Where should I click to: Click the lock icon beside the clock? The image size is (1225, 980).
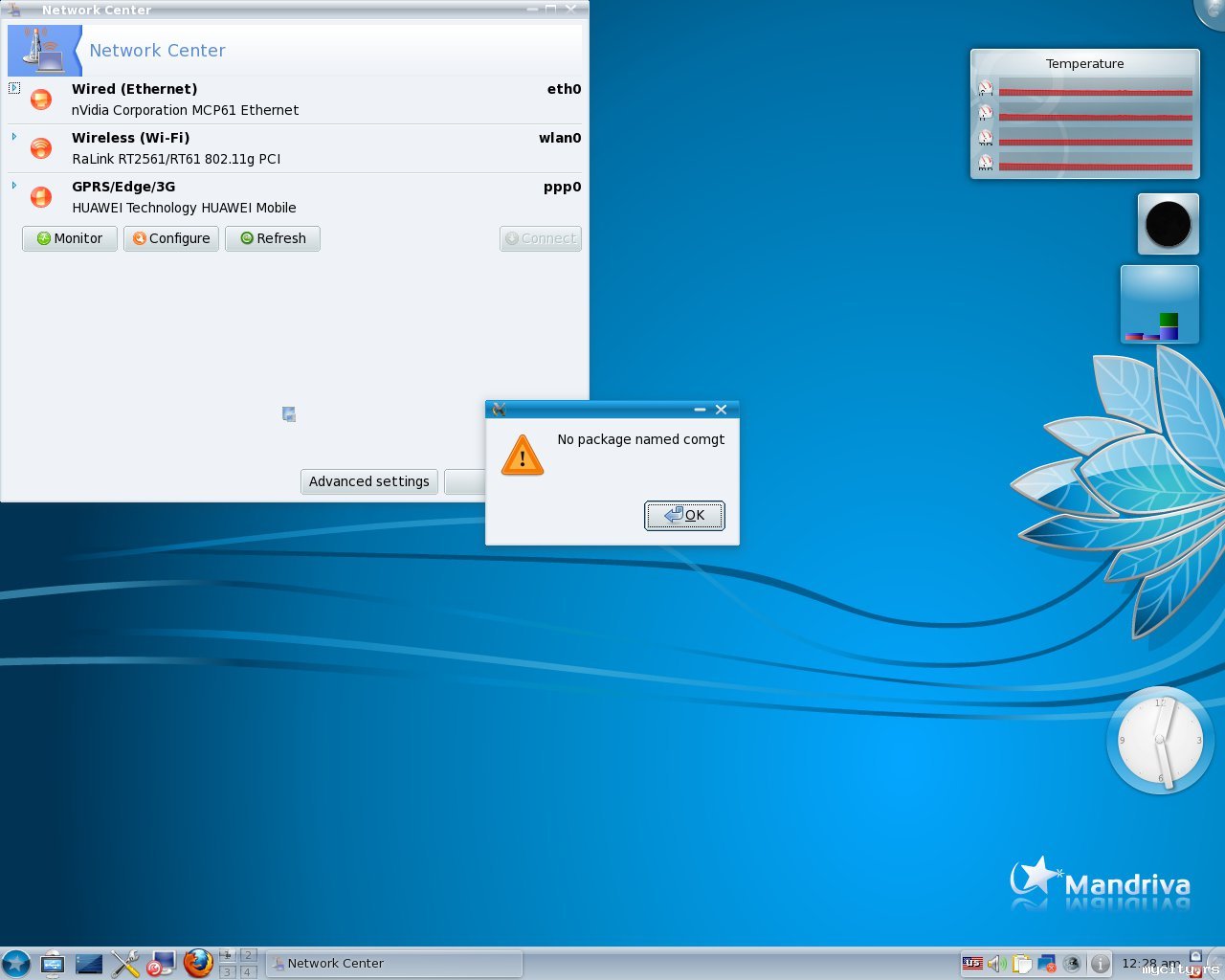click(1195, 956)
